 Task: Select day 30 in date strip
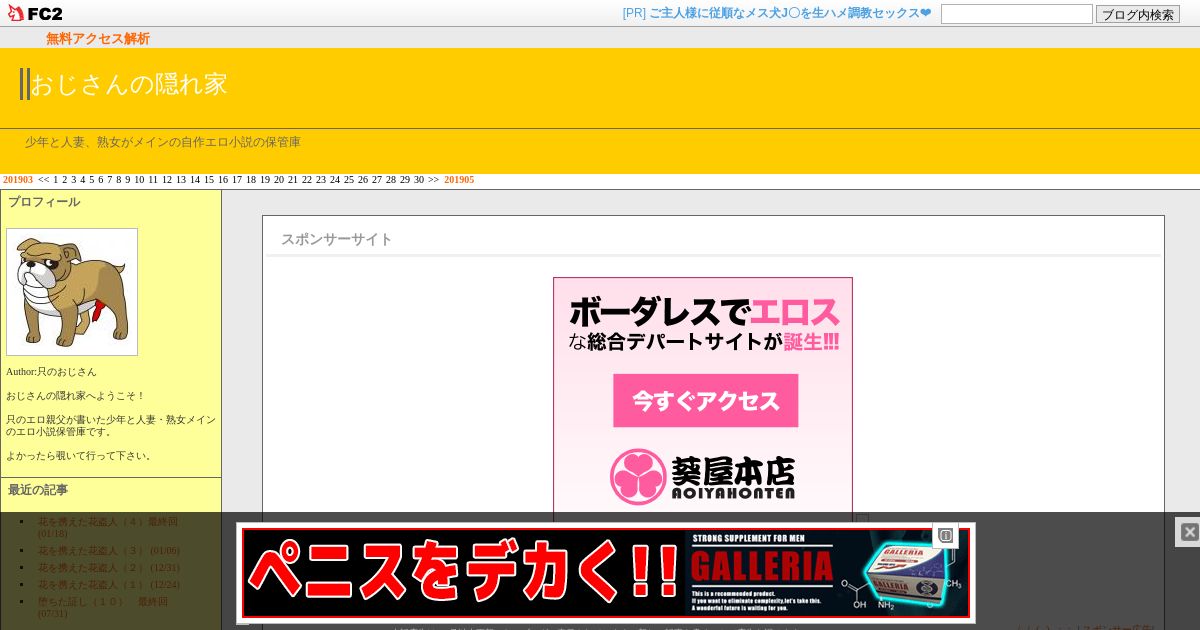pyautogui.click(x=419, y=180)
